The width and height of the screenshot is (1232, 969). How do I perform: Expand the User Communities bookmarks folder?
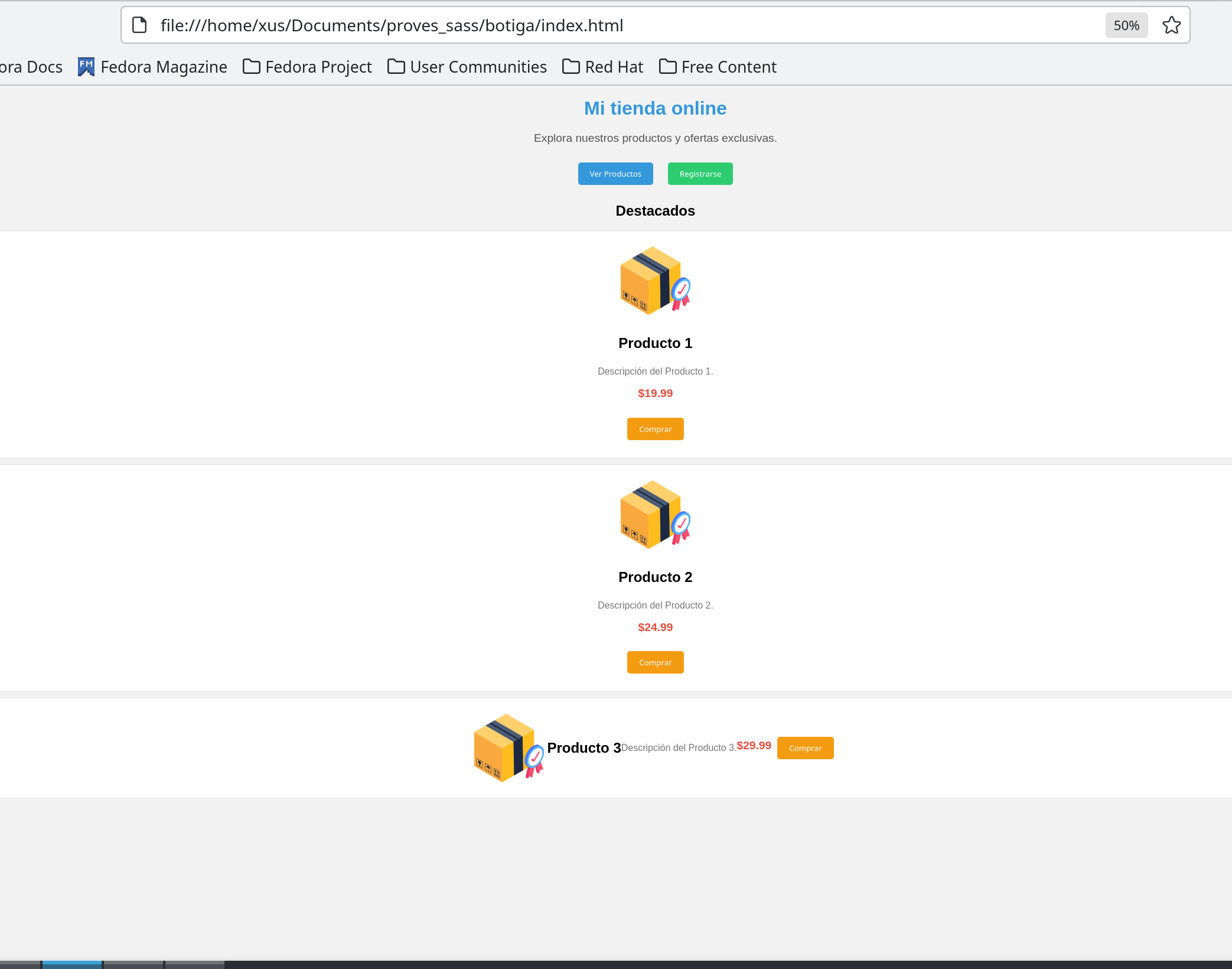[x=467, y=67]
